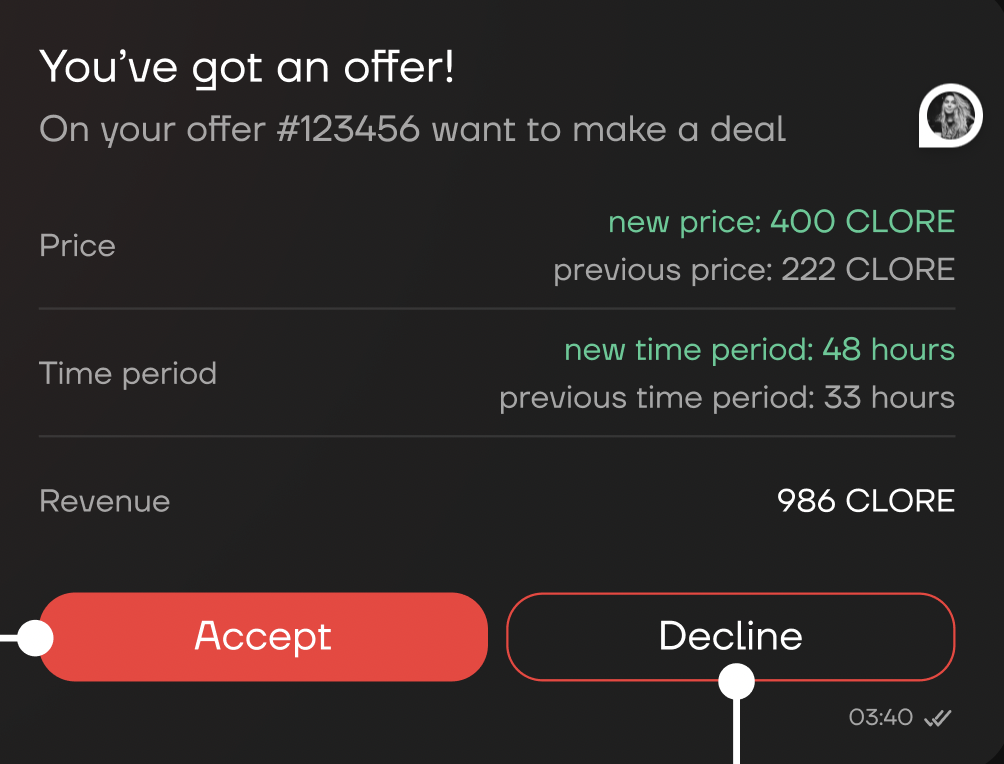Click the divider line above the Revenue row
Viewport: 1004px width, 764px height.
[497, 436]
